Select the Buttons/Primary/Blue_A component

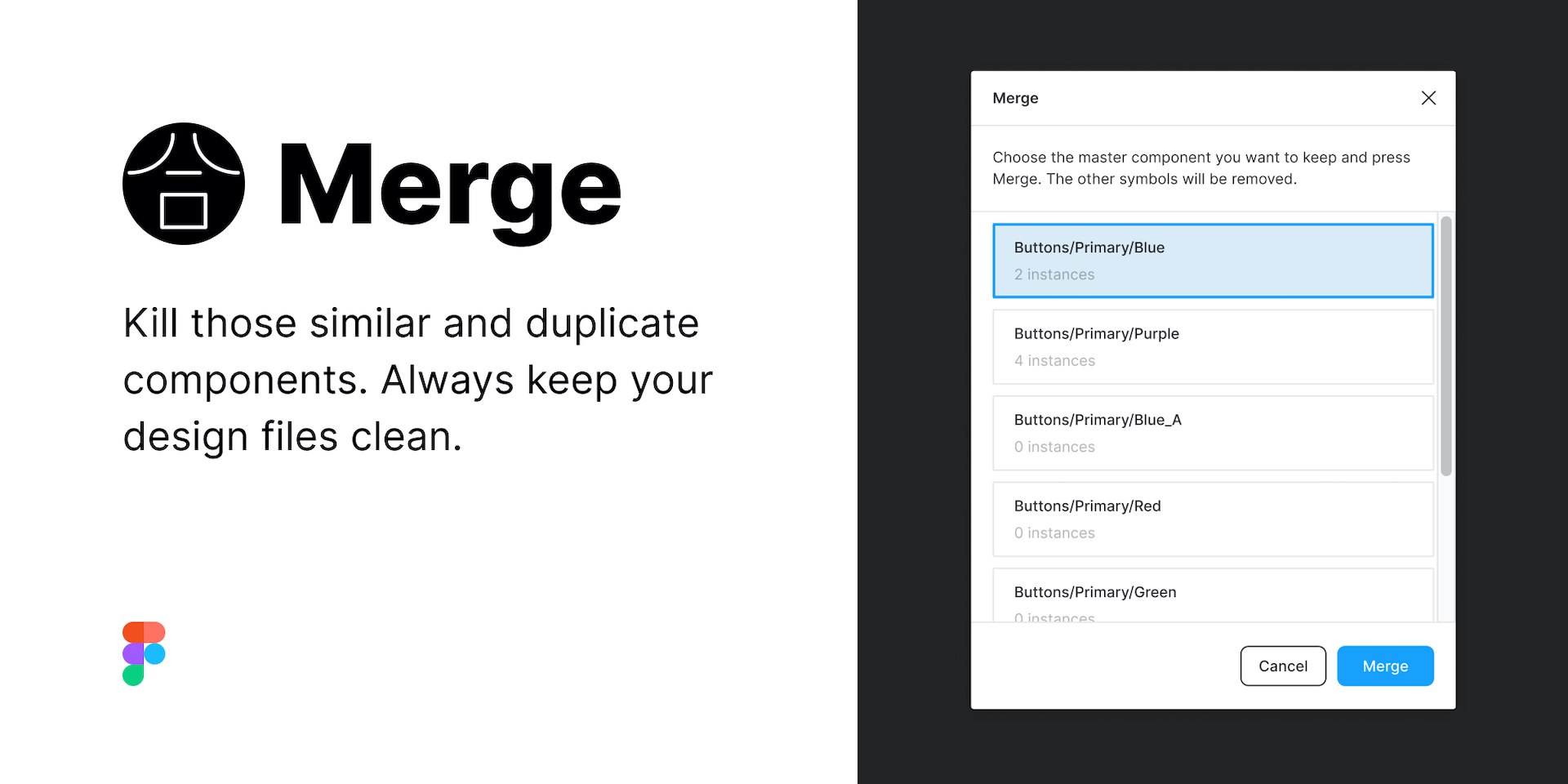(x=1213, y=433)
